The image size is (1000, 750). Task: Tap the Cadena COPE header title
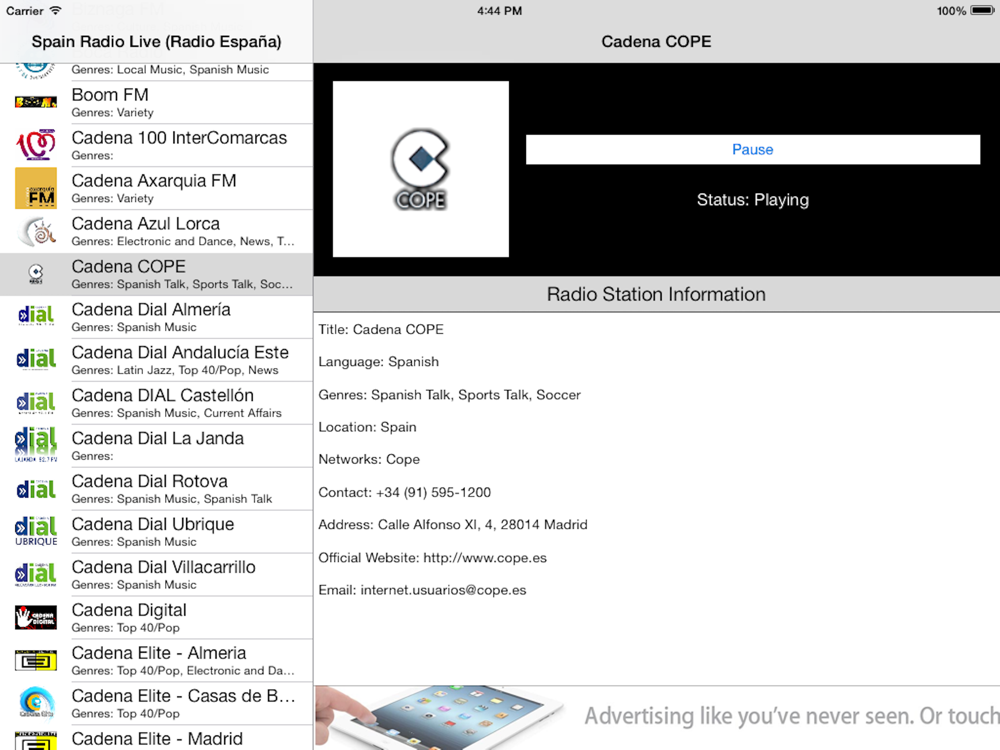(x=656, y=41)
